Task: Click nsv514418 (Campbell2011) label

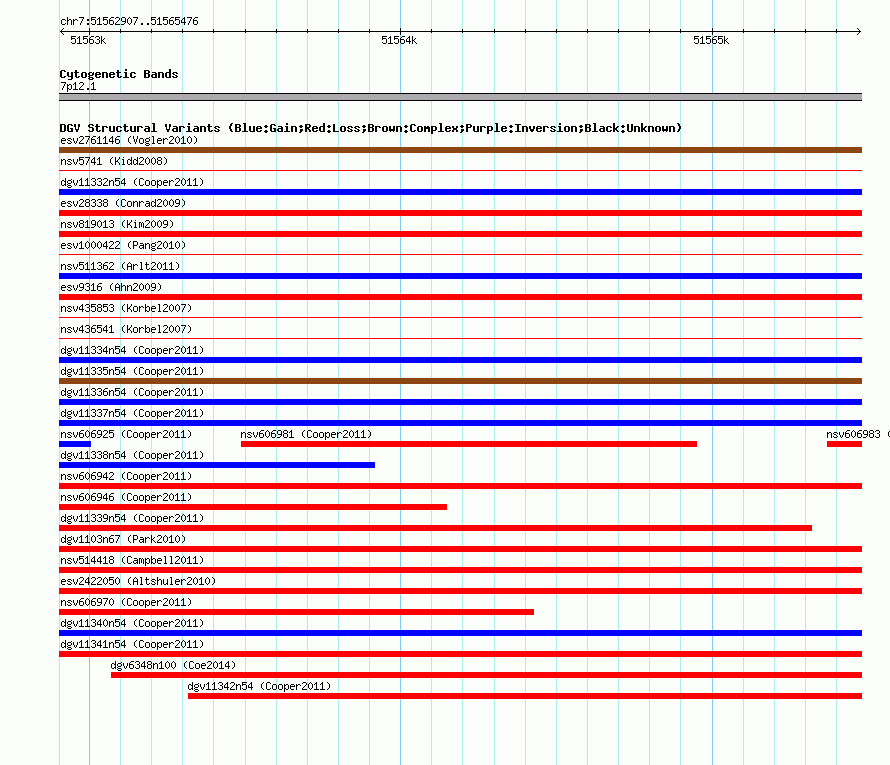Action: coord(132,560)
